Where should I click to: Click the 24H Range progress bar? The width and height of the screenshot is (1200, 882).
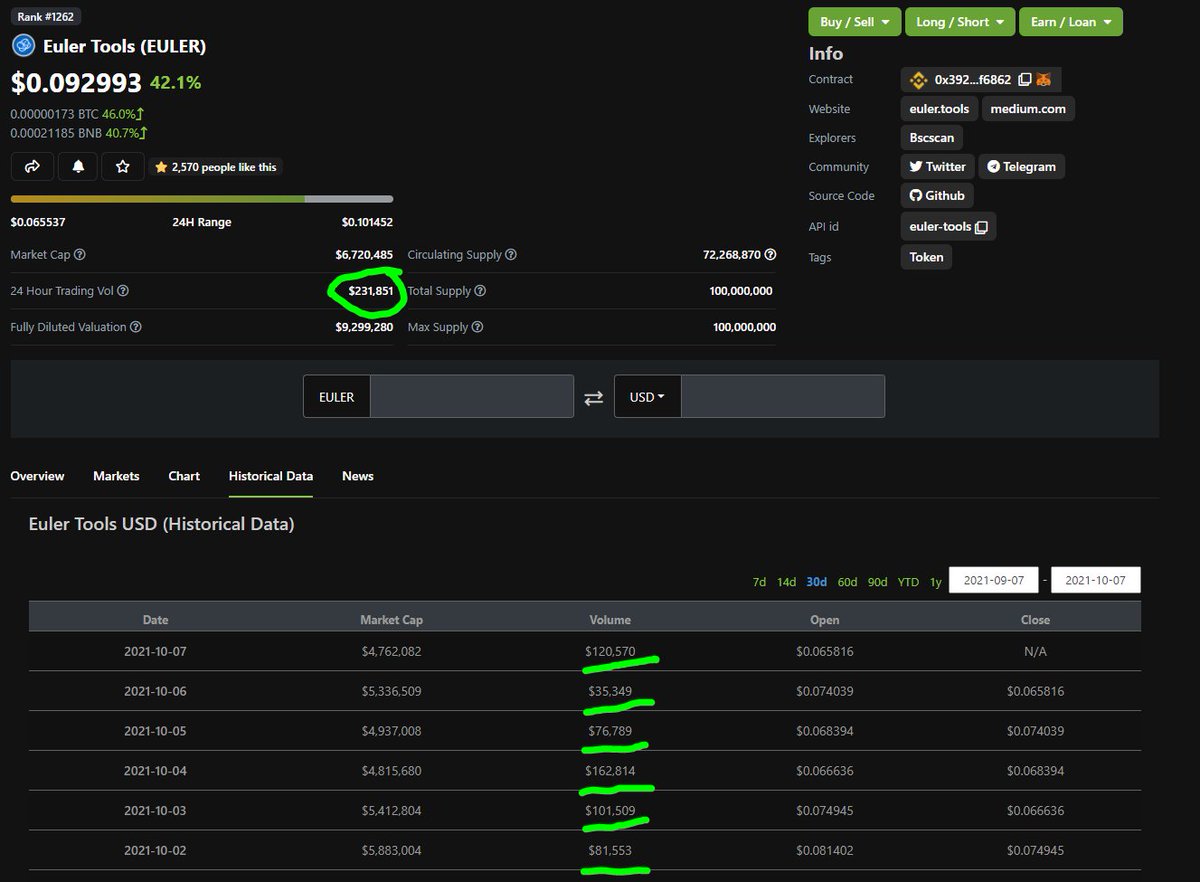202,199
